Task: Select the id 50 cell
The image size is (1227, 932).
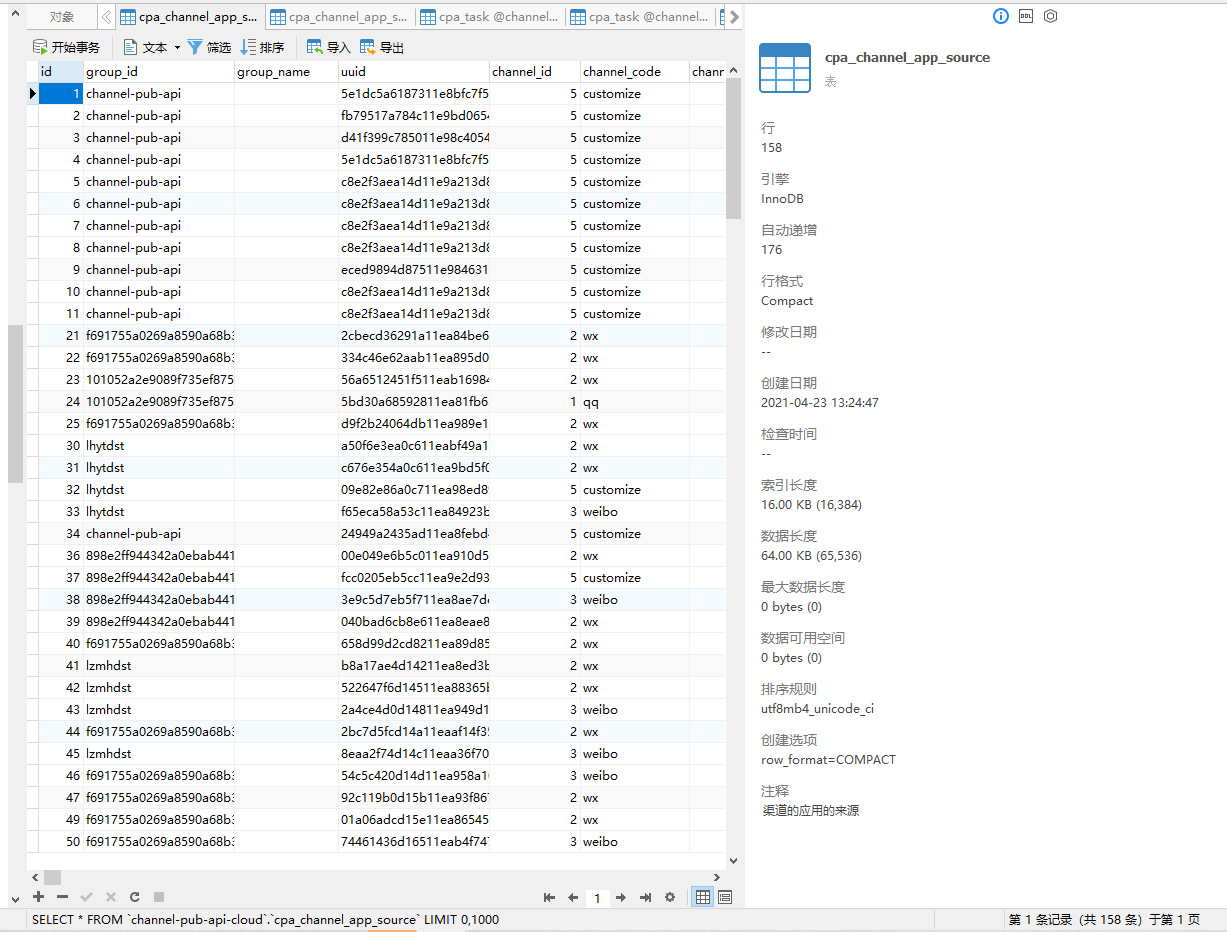Action: coord(60,842)
